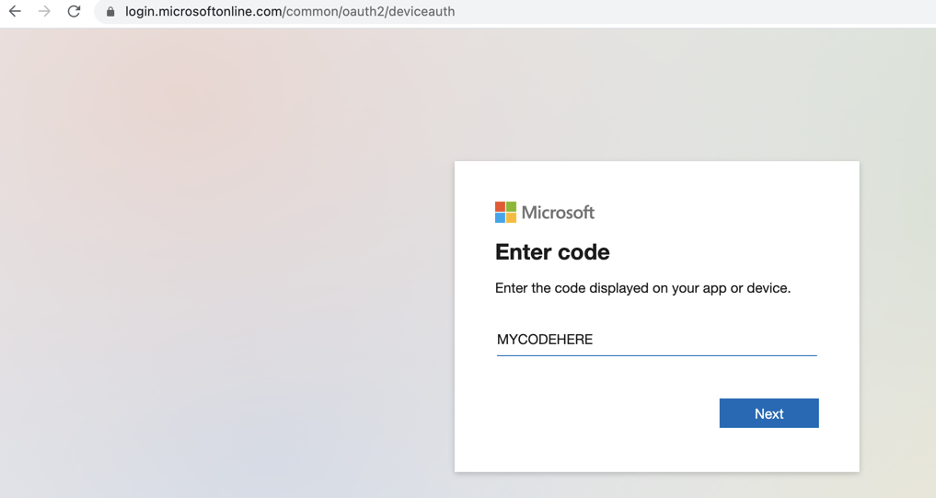This screenshot has height=498, width=936.
Task: Click the yellow square of Microsoft logo
Action: [511, 218]
